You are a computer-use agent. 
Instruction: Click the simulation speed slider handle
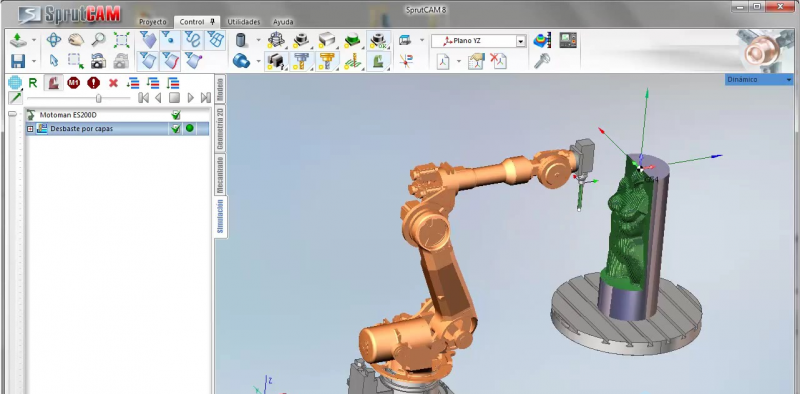(x=98, y=98)
